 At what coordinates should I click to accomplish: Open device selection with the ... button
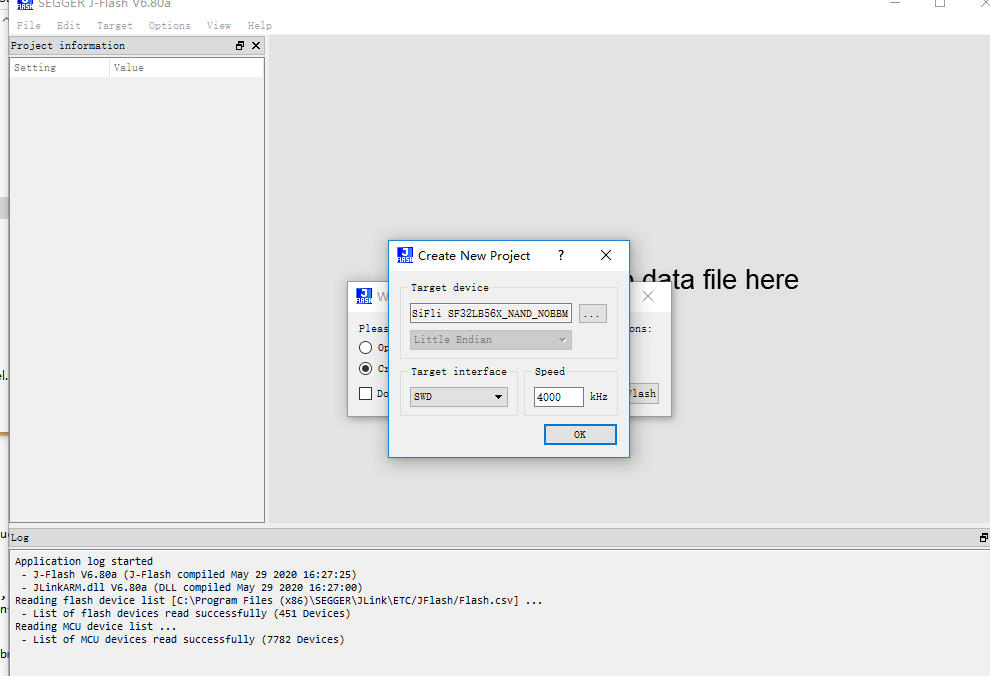click(592, 313)
